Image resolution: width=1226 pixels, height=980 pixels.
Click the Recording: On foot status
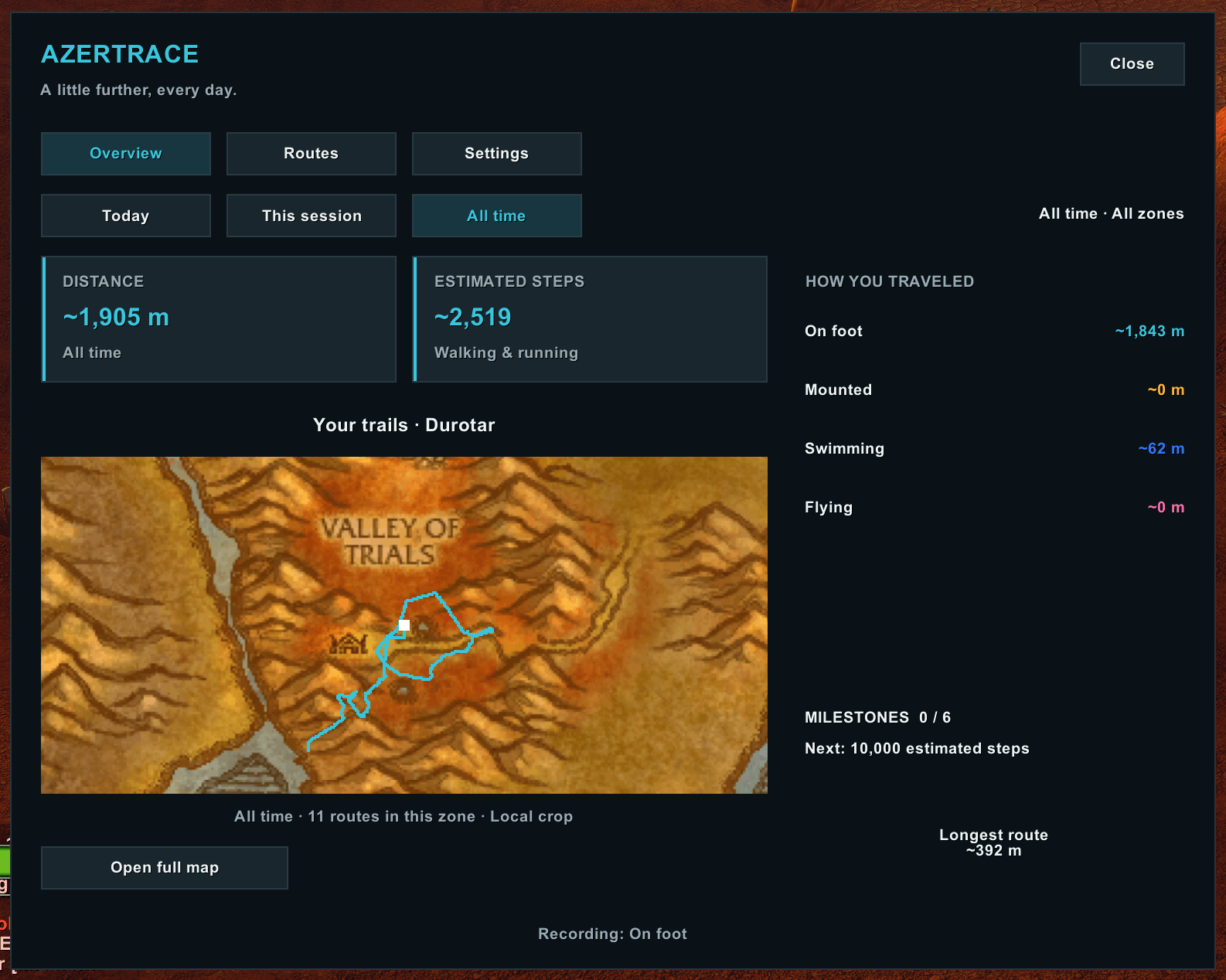(612, 934)
